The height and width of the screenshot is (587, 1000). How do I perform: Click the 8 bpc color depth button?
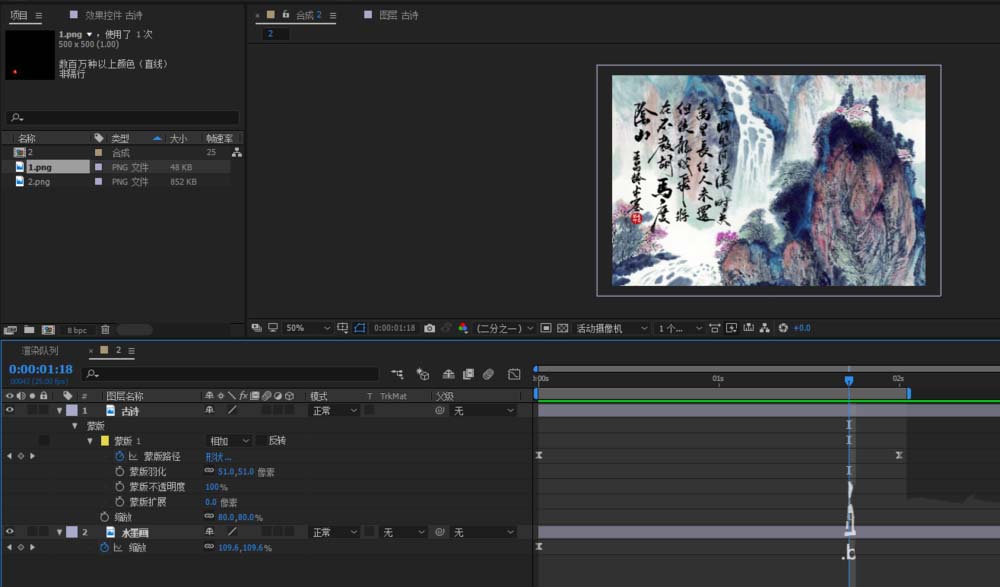[x=77, y=329]
